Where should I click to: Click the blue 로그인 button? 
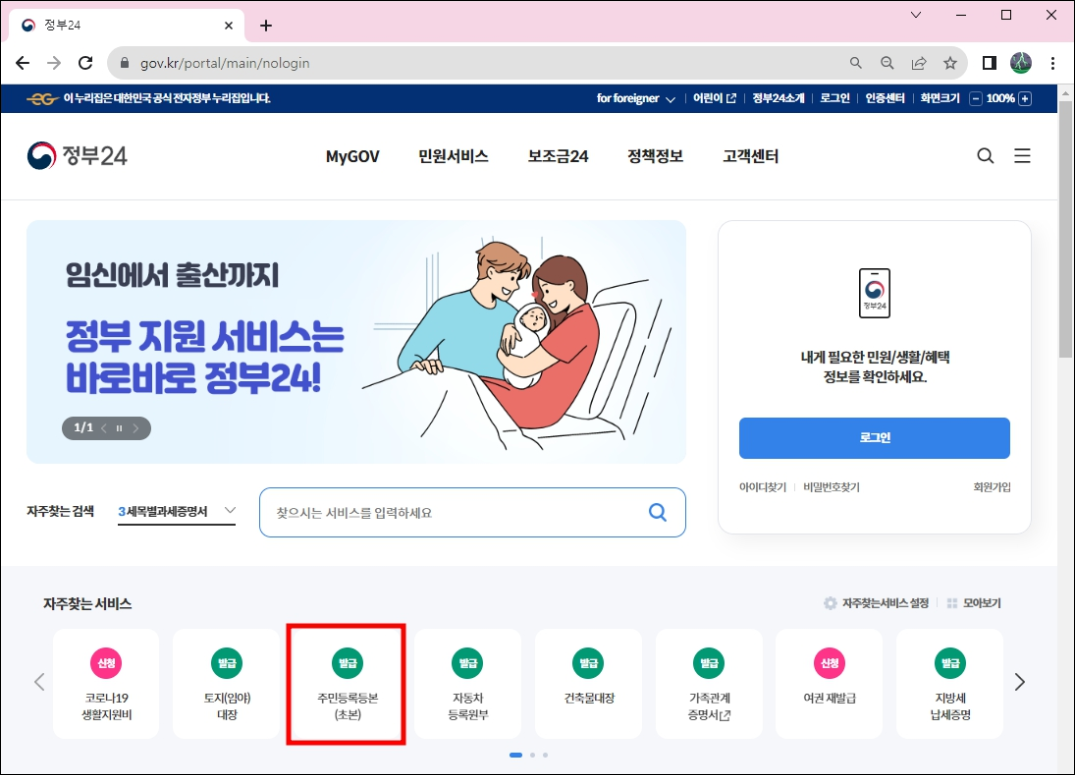(874, 438)
